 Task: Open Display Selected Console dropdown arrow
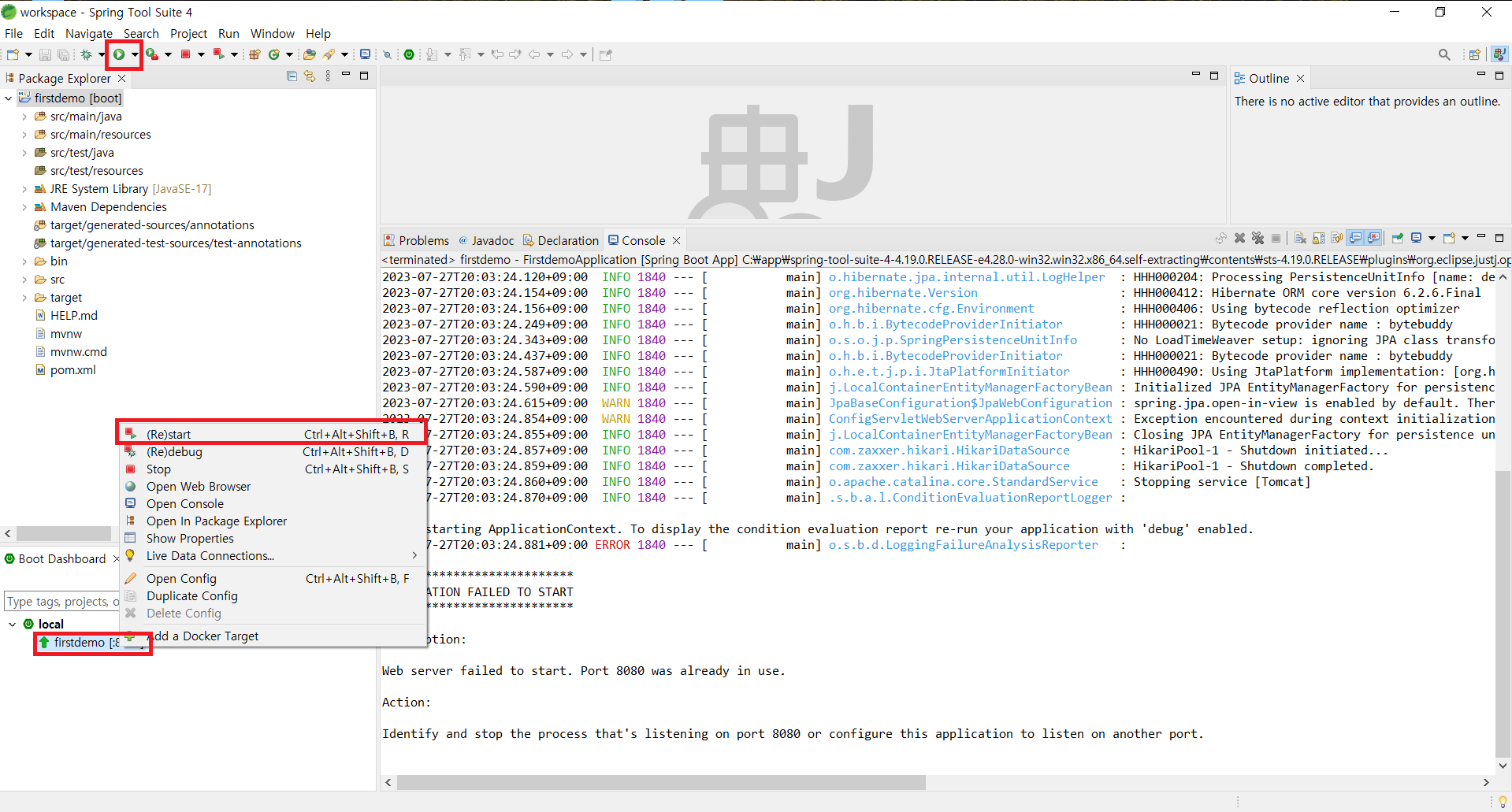[x=1432, y=238]
